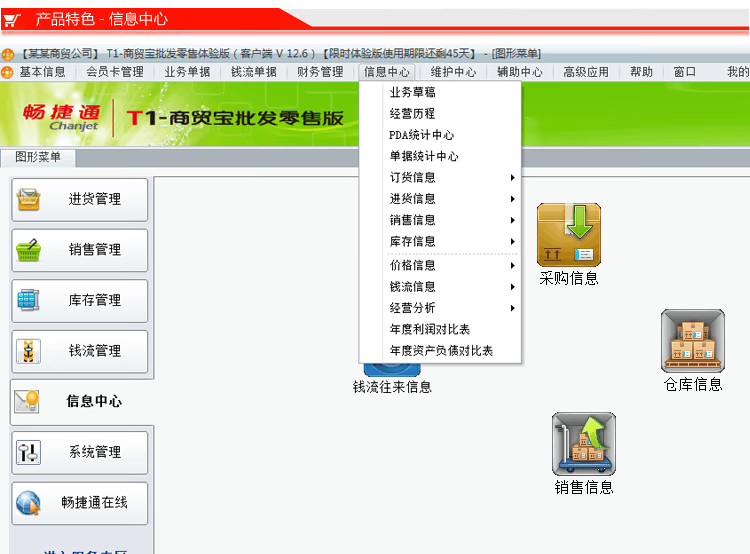The width and height of the screenshot is (750, 554).
Task: Click the globe icon beside 畅捷通在线
Action: (x=28, y=503)
